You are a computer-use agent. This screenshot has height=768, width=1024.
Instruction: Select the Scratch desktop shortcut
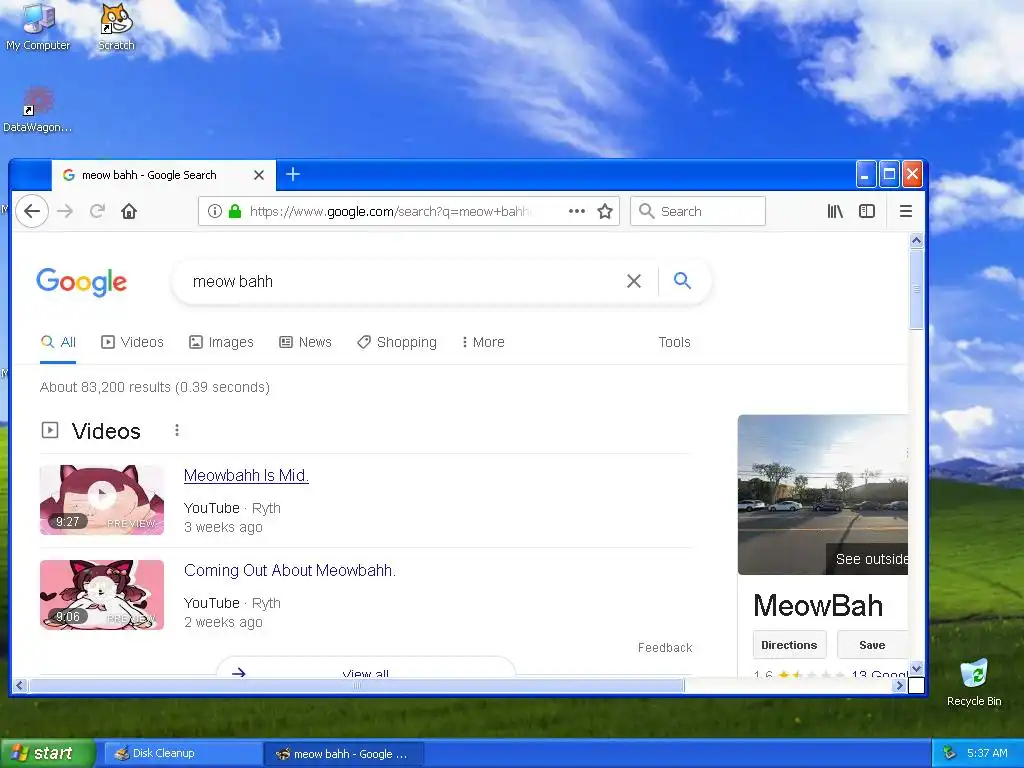pos(116,27)
